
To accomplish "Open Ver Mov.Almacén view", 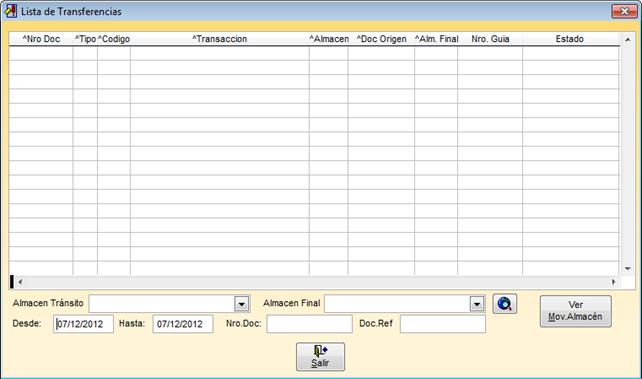I will pyautogui.click(x=576, y=311).
